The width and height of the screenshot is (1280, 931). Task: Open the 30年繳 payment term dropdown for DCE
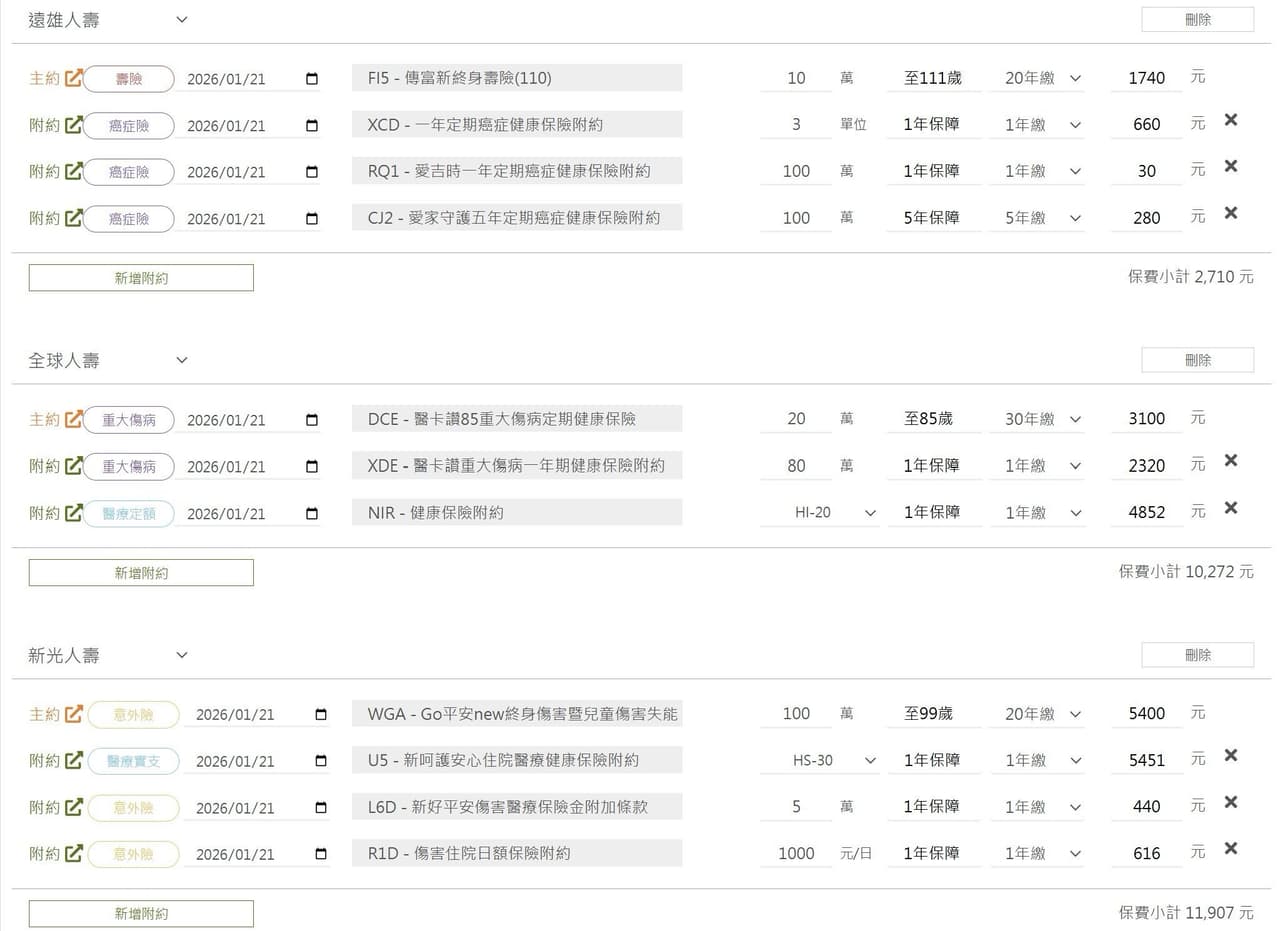pyautogui.click(x=1039, y=419)
